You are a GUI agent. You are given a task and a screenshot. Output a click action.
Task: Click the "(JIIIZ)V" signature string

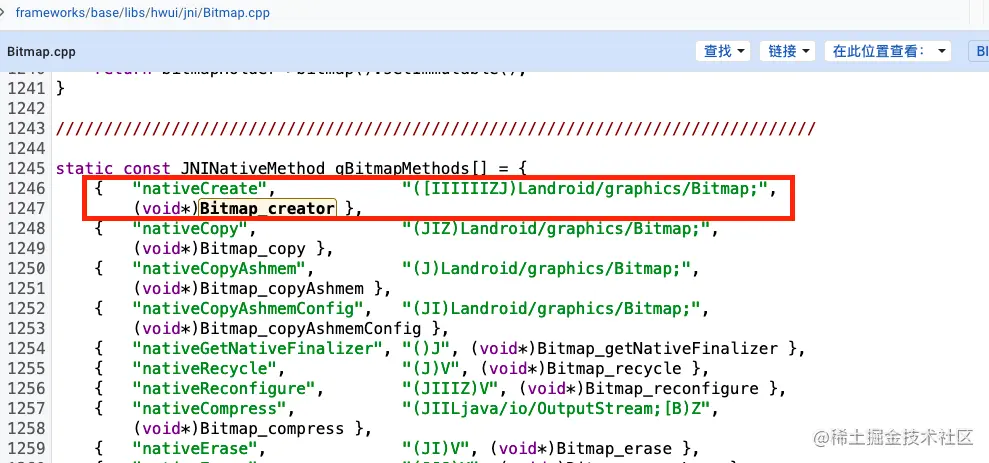coord(451,389)
